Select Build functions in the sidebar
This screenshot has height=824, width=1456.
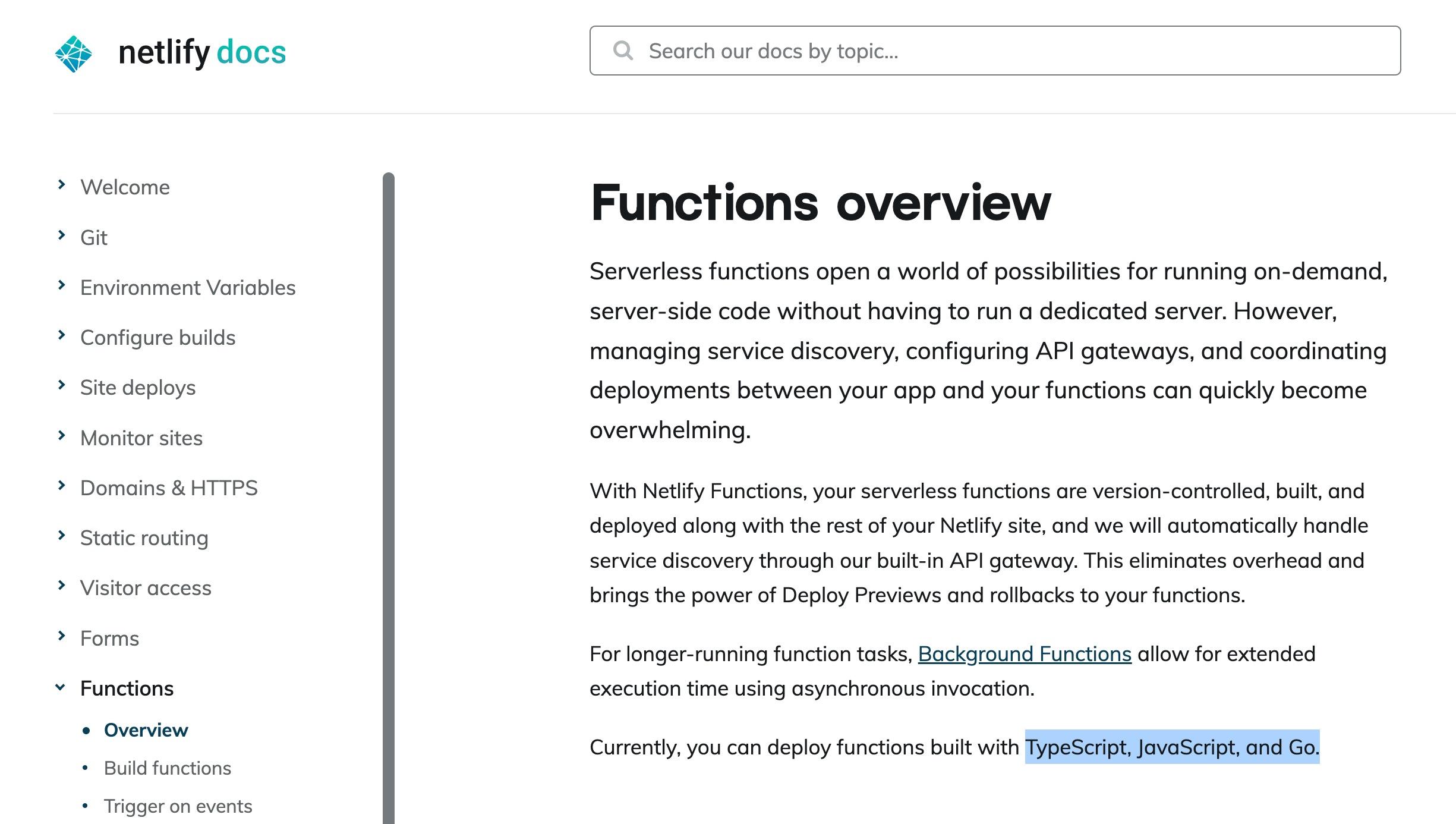point(167,768)
